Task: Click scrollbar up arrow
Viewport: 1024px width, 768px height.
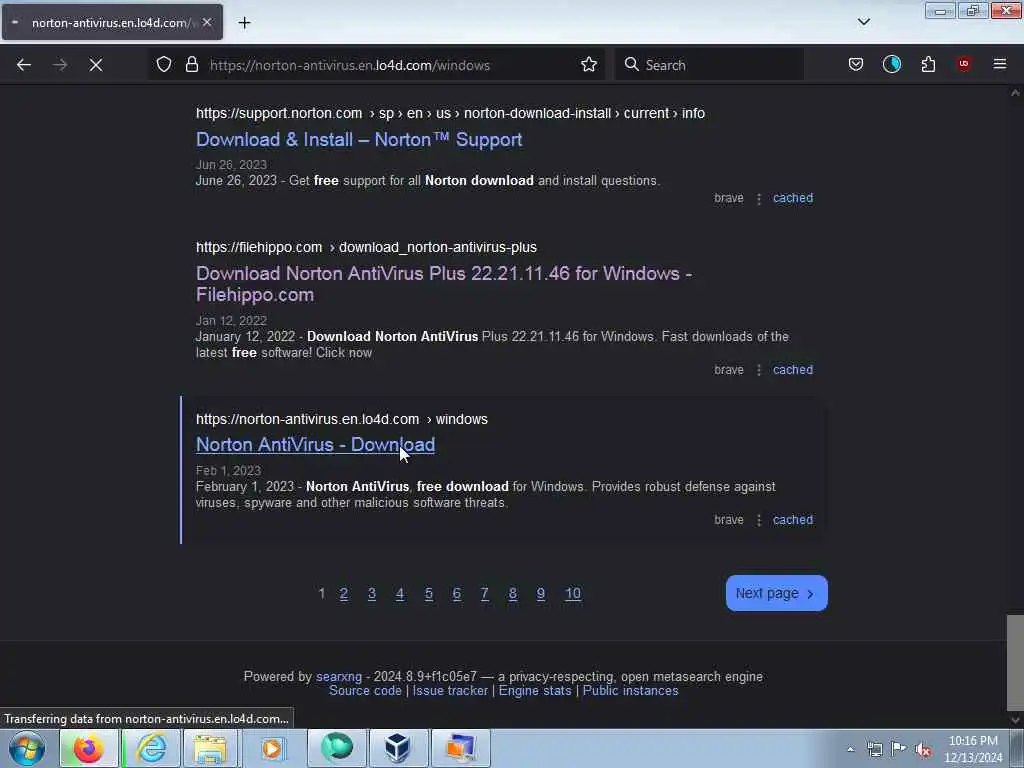Action: 1015,93
